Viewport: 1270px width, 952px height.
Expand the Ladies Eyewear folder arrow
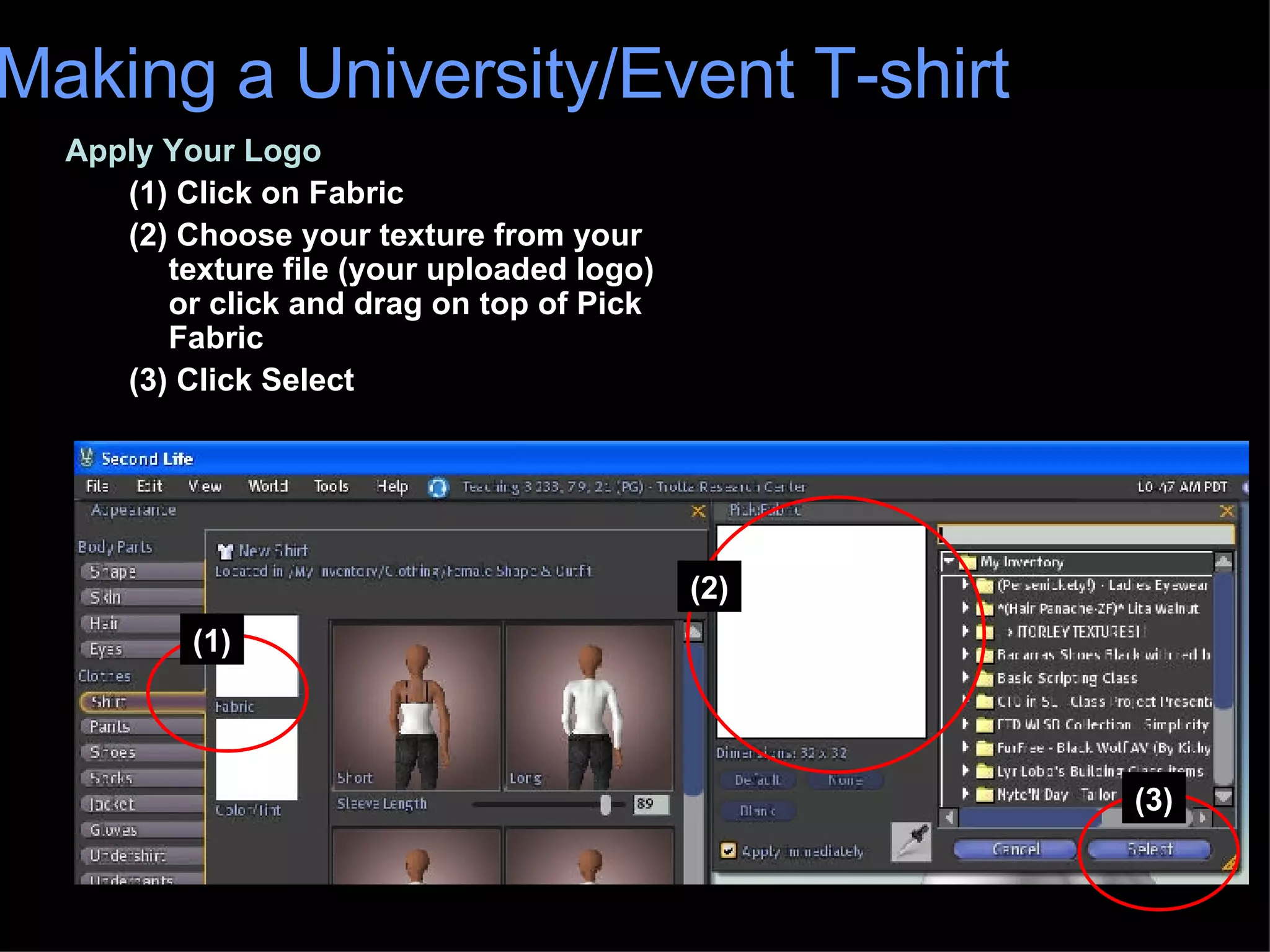966,584
